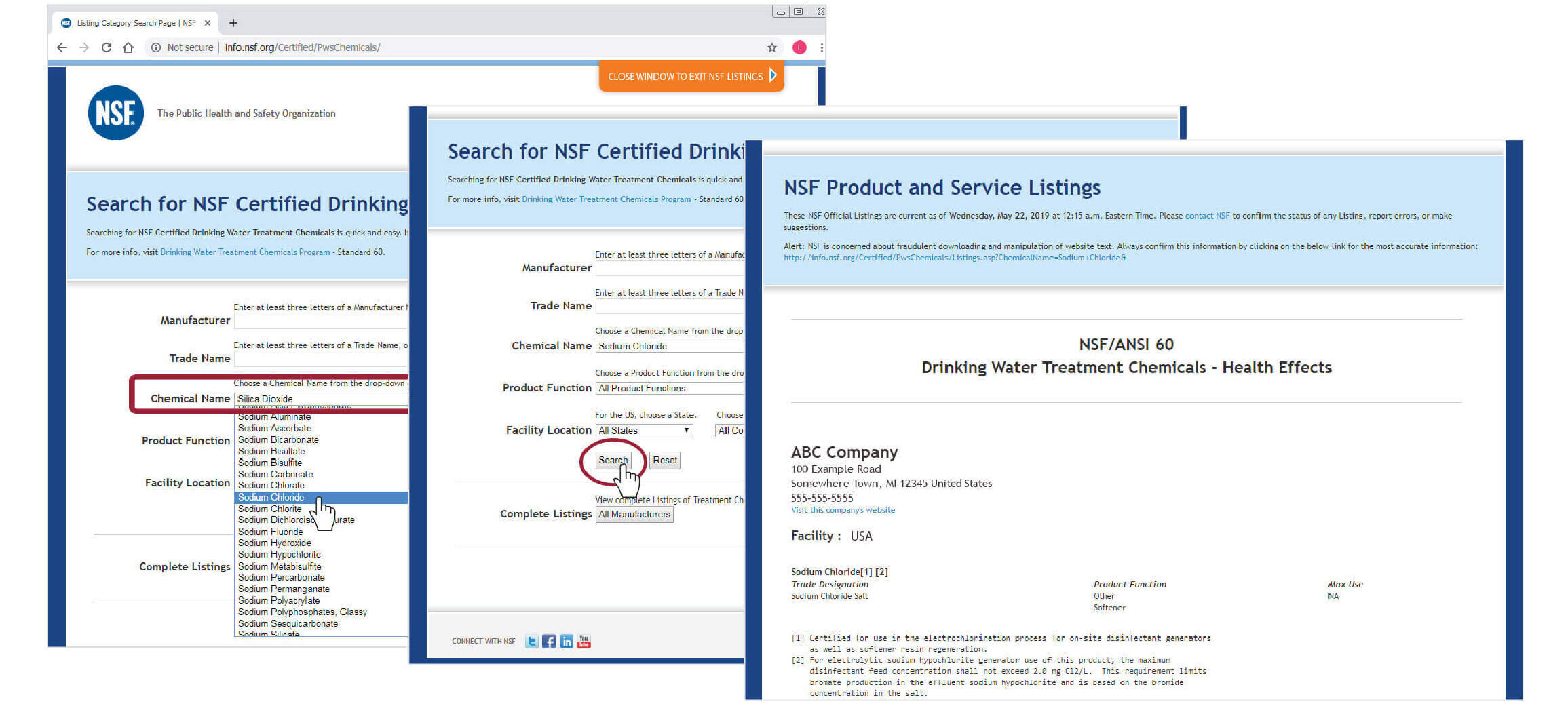Screen dimensions: 1568x704
Task: Open the Facility Location All States dropdown
Action: [x=643, y=430]
